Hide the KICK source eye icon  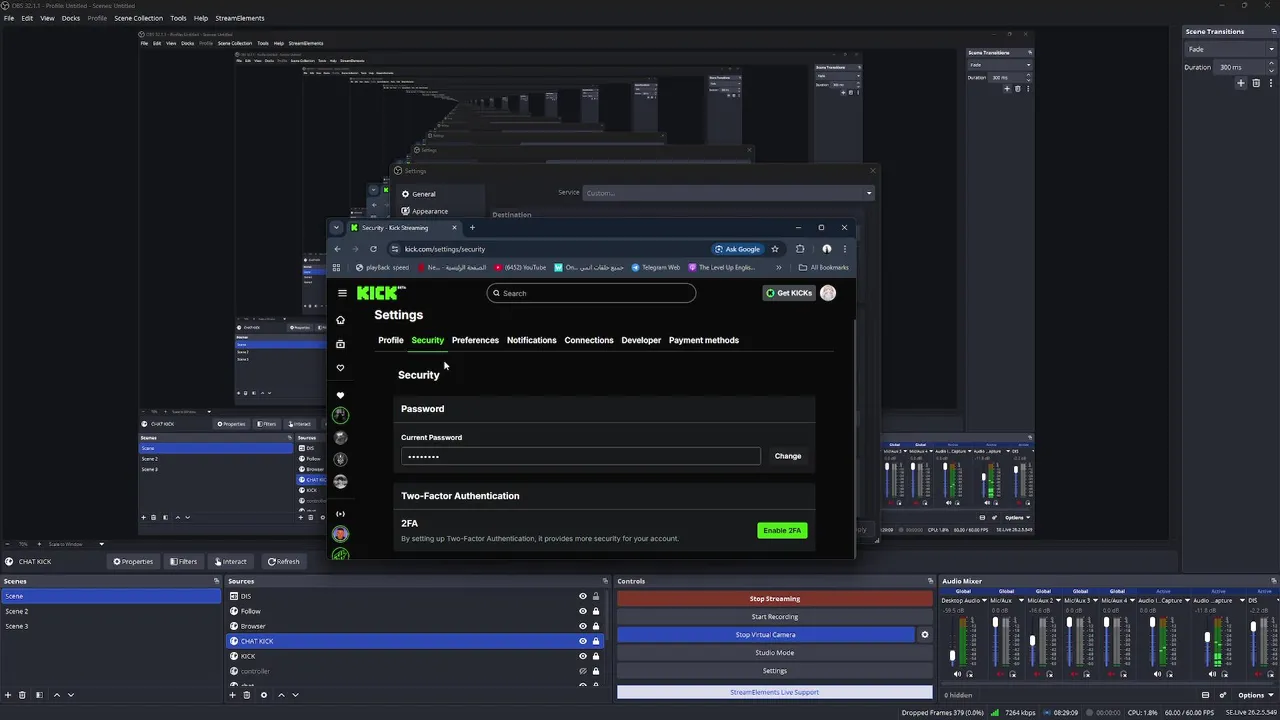pos(583,656)
